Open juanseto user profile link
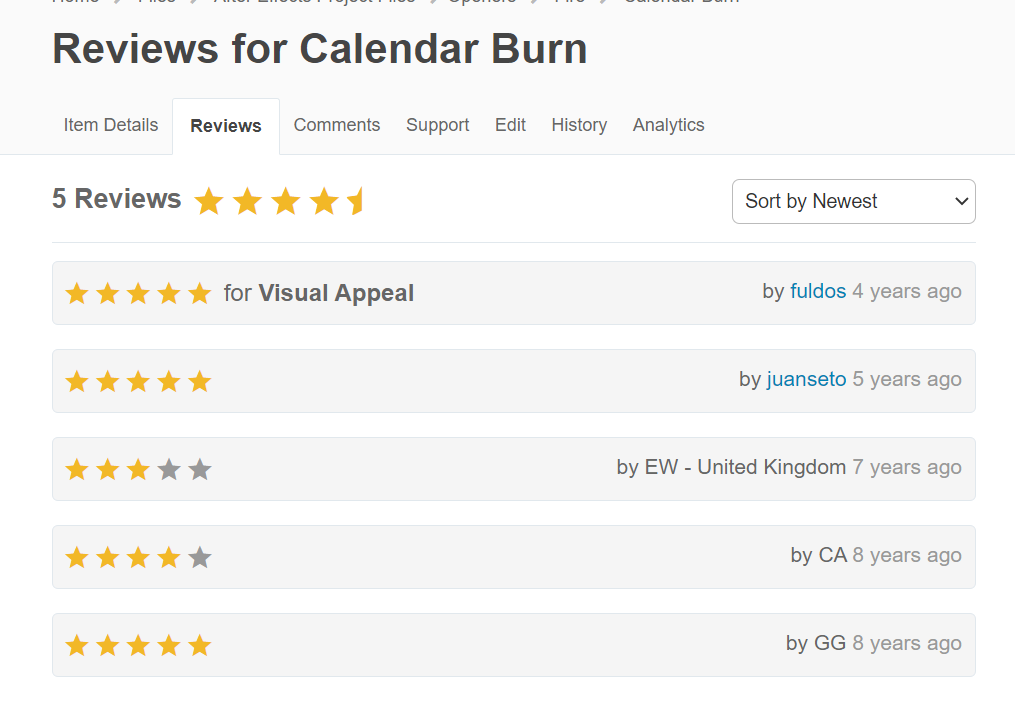The width and height of the screenshot is (1015, 715). (807, 379)
